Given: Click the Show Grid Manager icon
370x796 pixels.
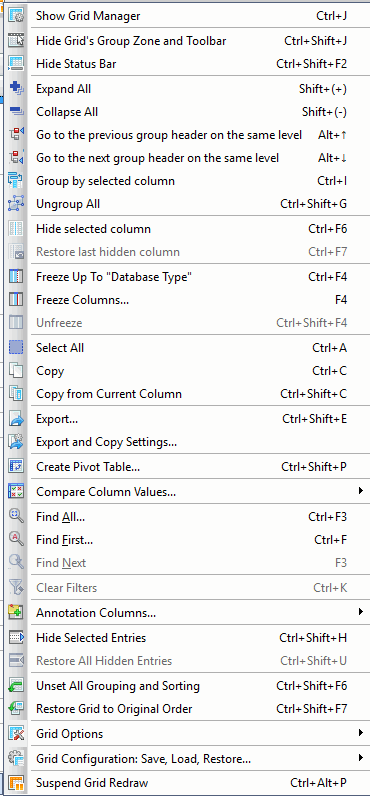Looking at the screenshot, I should (x=16, y=16).
